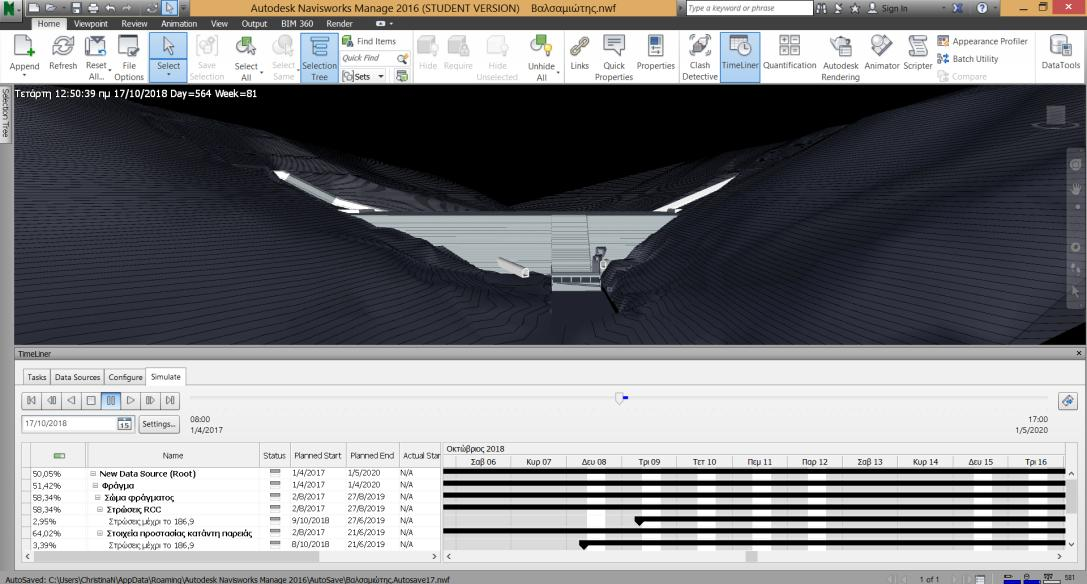1087x584 pixels.
Task: Click the Manage Sets icon beside Sets
Action: point(401,76)
